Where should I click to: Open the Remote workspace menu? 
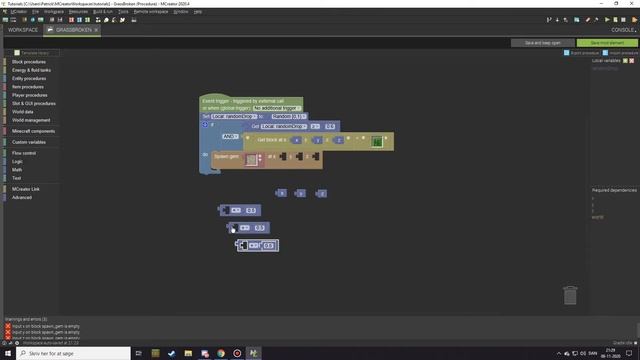151,12
